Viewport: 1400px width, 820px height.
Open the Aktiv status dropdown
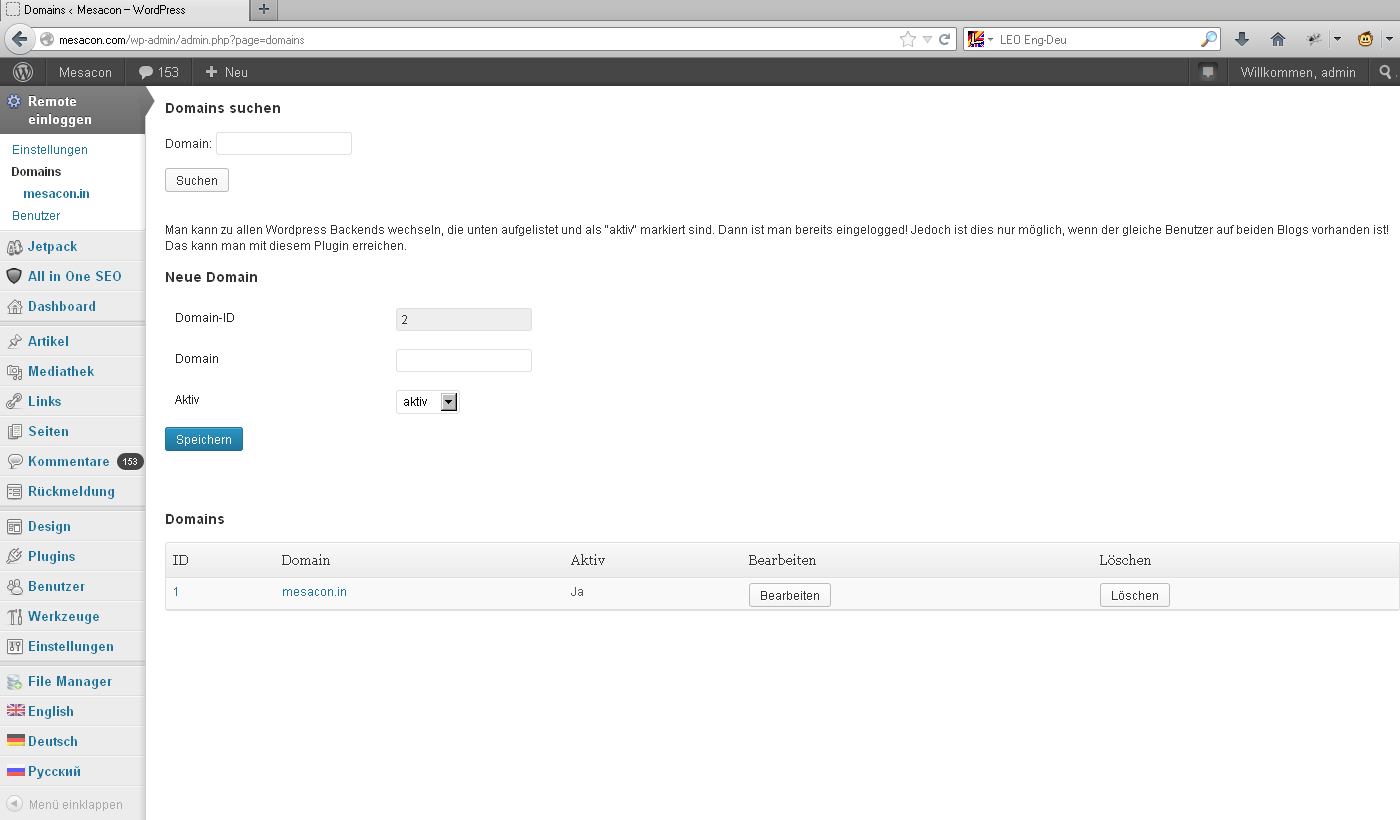[x=427, y=402]
